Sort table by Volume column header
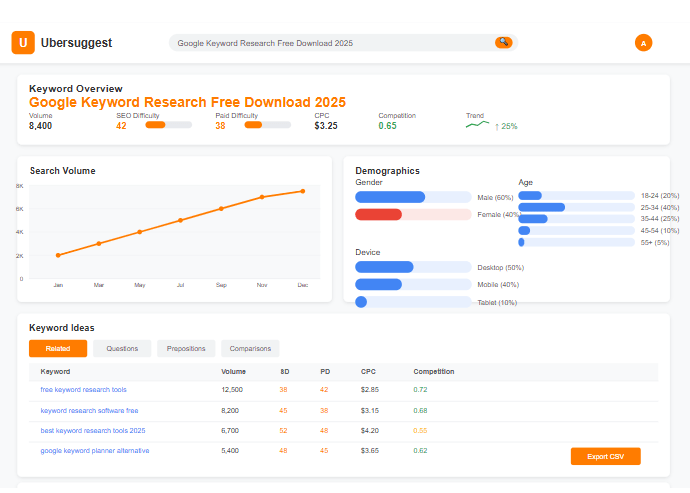690x493 pixels. point(233,372)
